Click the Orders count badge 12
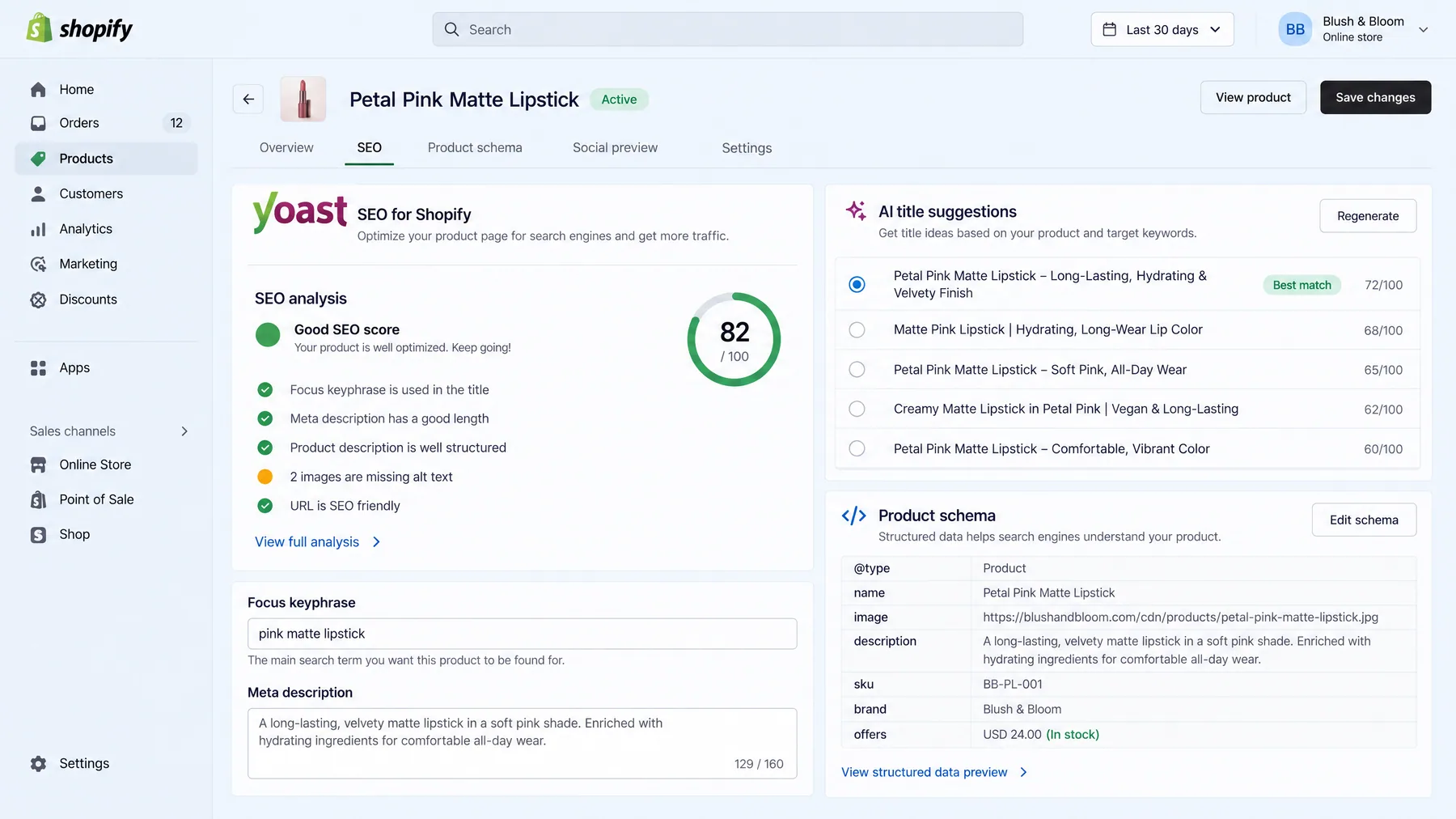This screenshot has height=819, width=1456. 176,123
